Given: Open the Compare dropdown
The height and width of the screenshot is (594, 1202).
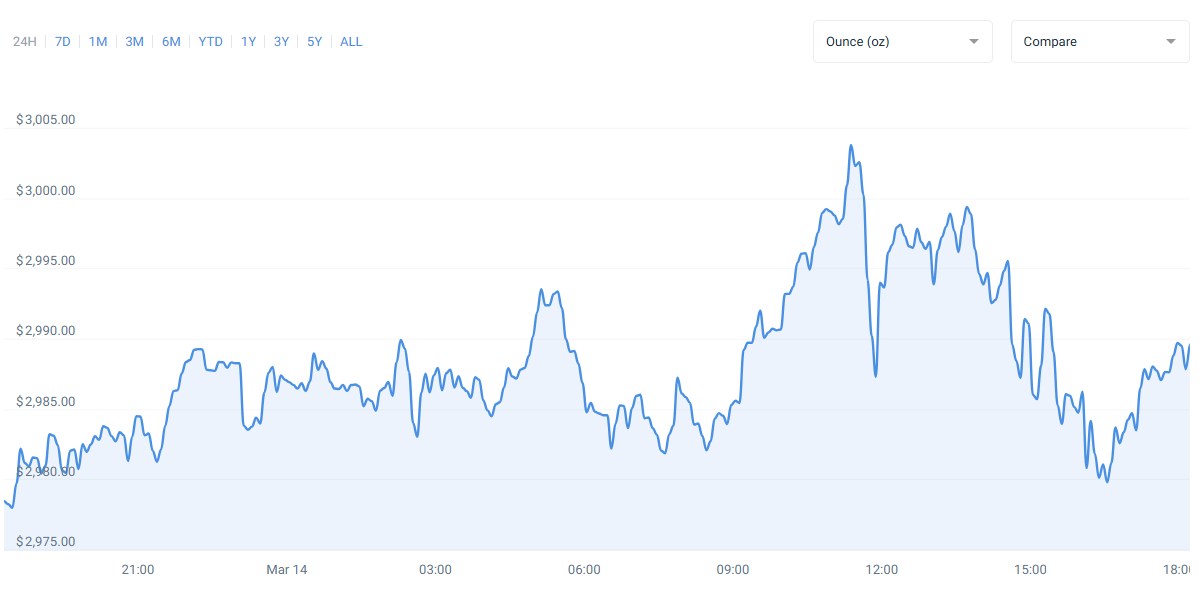Looking at the screenshot, I should coord(1099,41).
